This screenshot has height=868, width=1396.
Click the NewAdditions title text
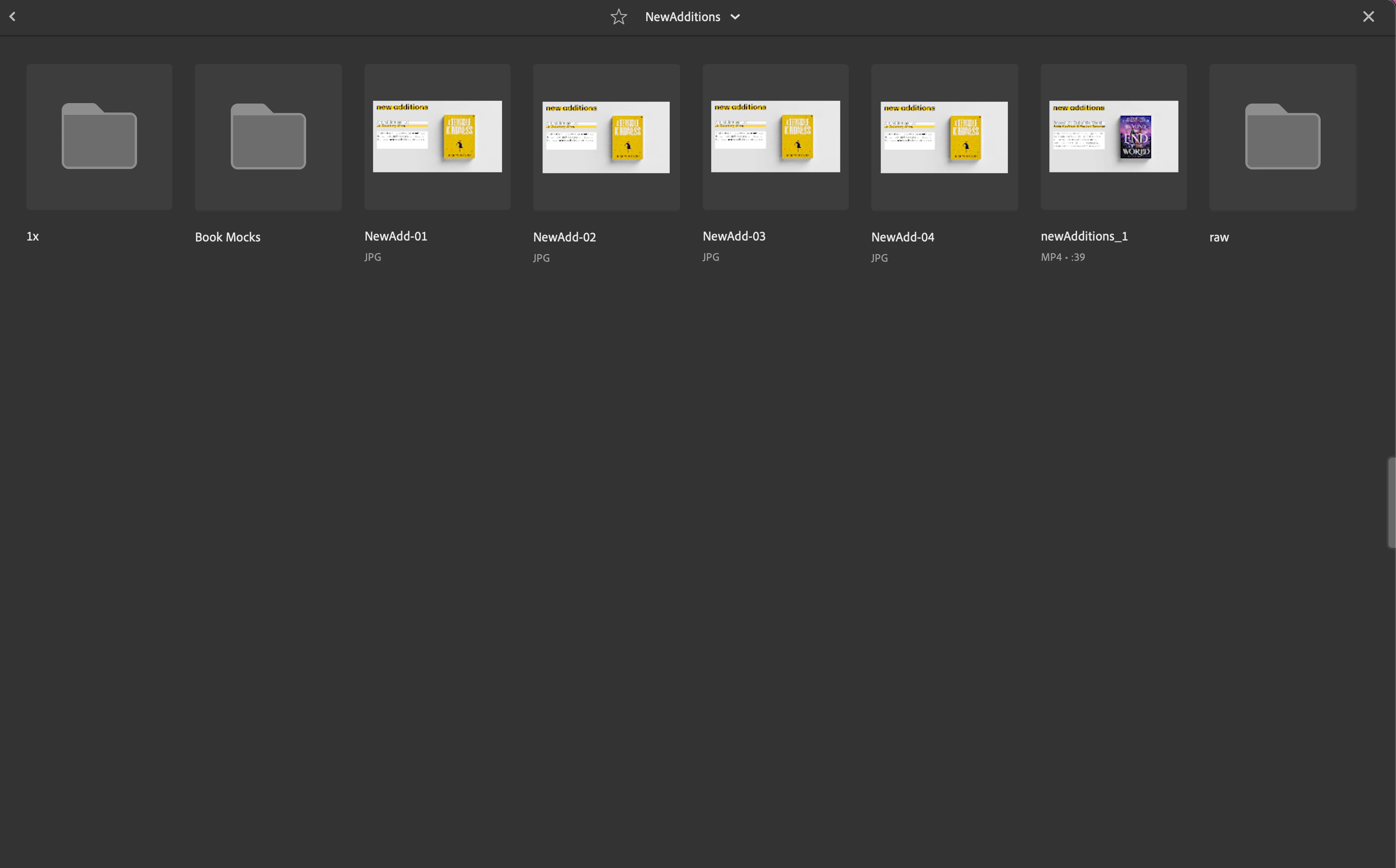(682, 17)
